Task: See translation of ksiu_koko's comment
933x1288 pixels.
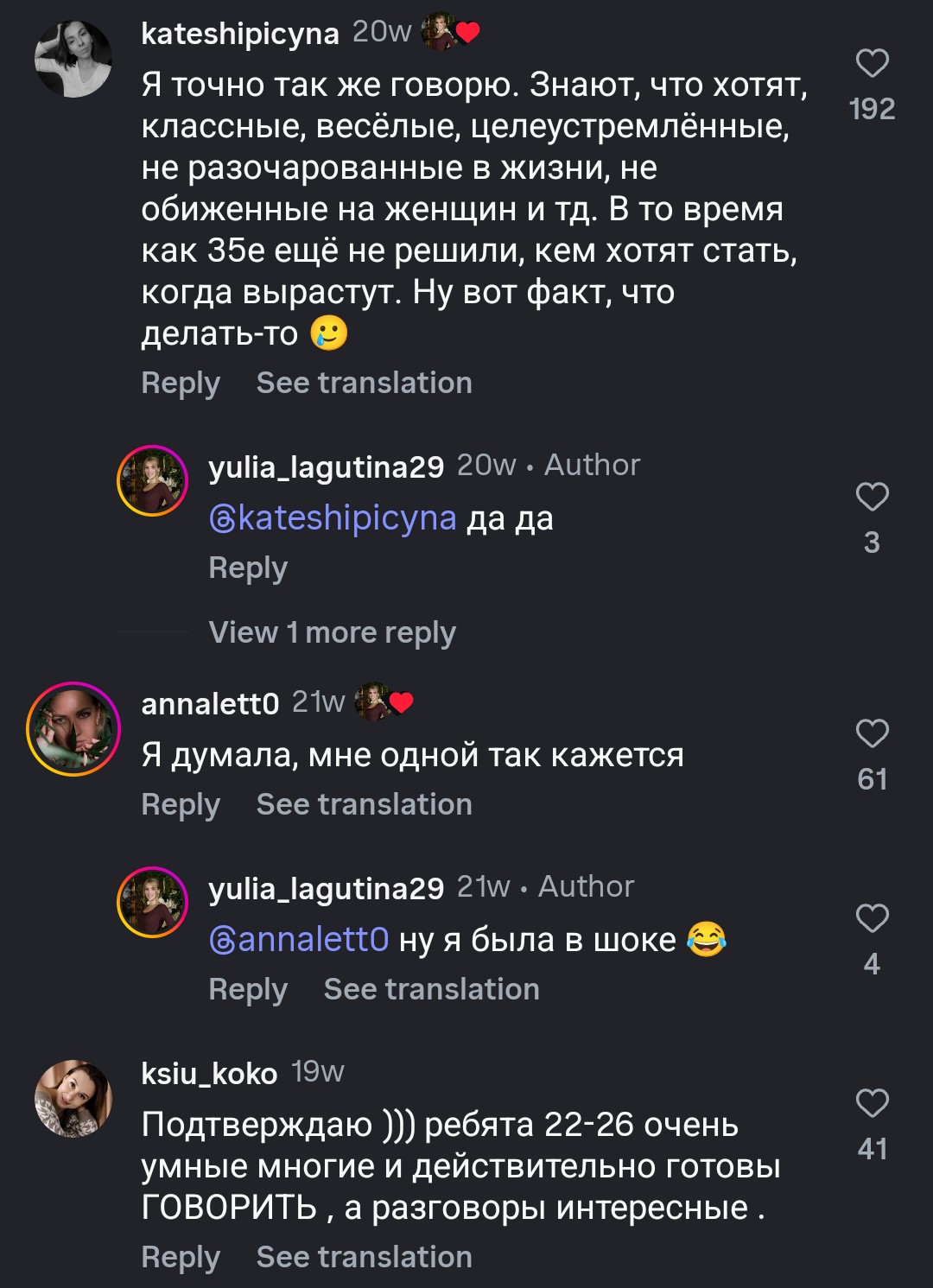Action: [364, 1257]
